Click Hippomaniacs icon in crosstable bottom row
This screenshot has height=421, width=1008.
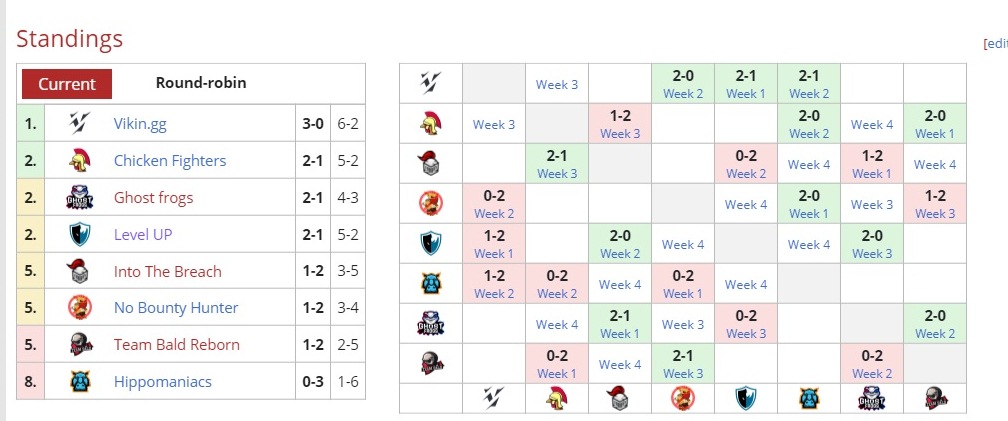pyautogui.click(x=808, y=398)
